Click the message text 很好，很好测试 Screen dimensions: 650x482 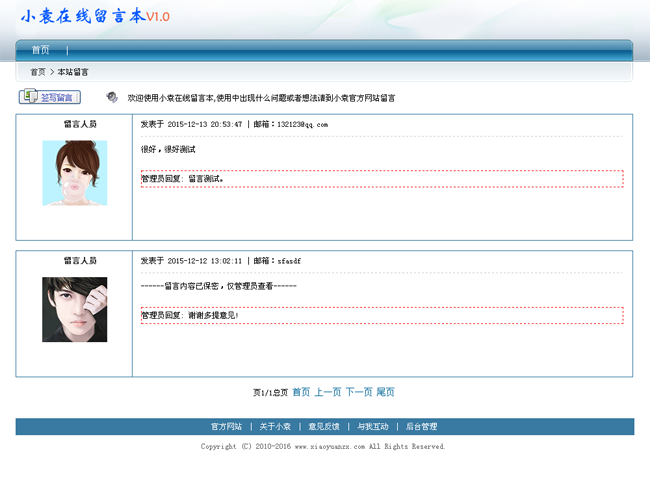(168, 149)
